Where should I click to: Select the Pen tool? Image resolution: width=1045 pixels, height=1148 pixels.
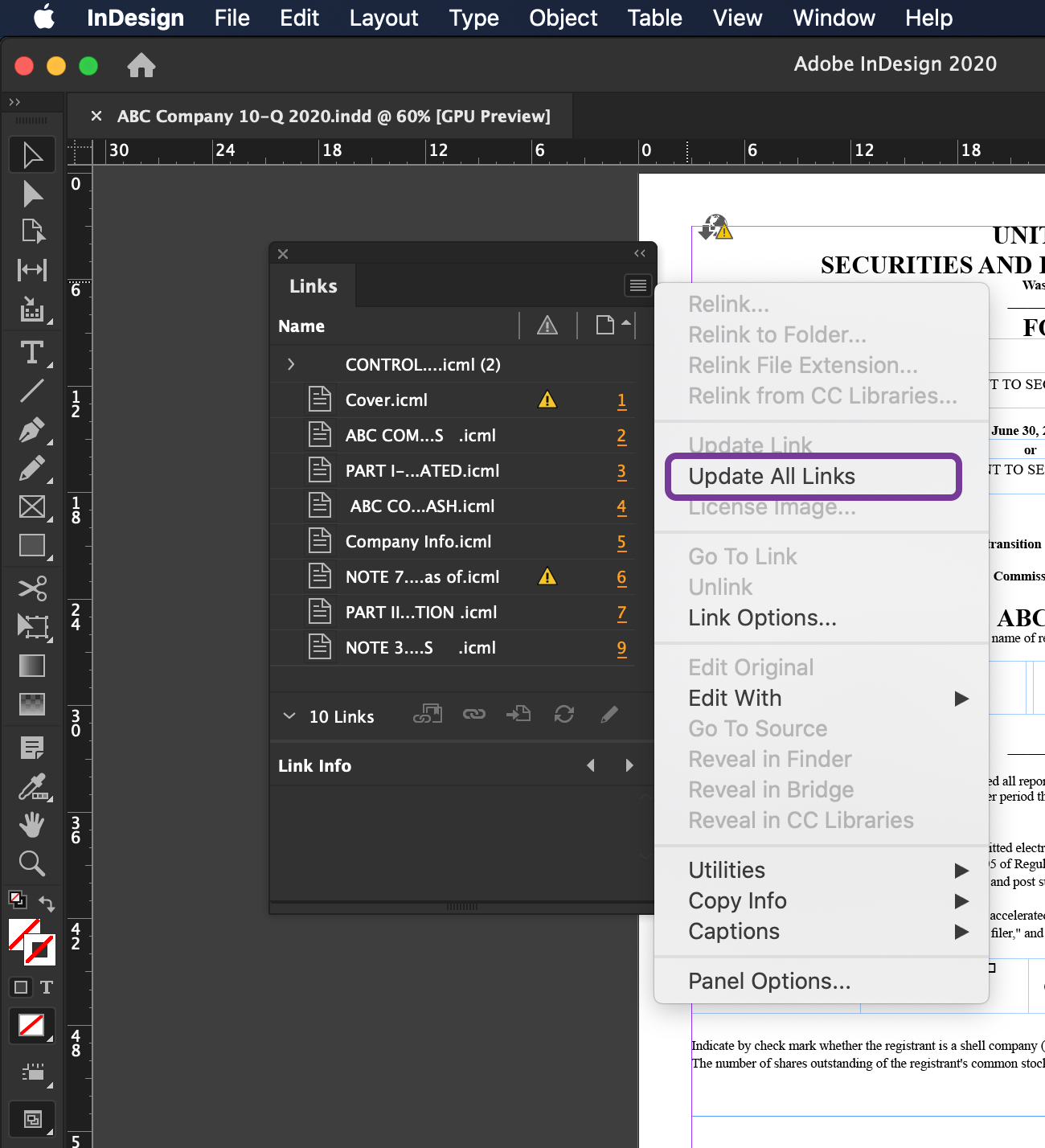point(32,430)
